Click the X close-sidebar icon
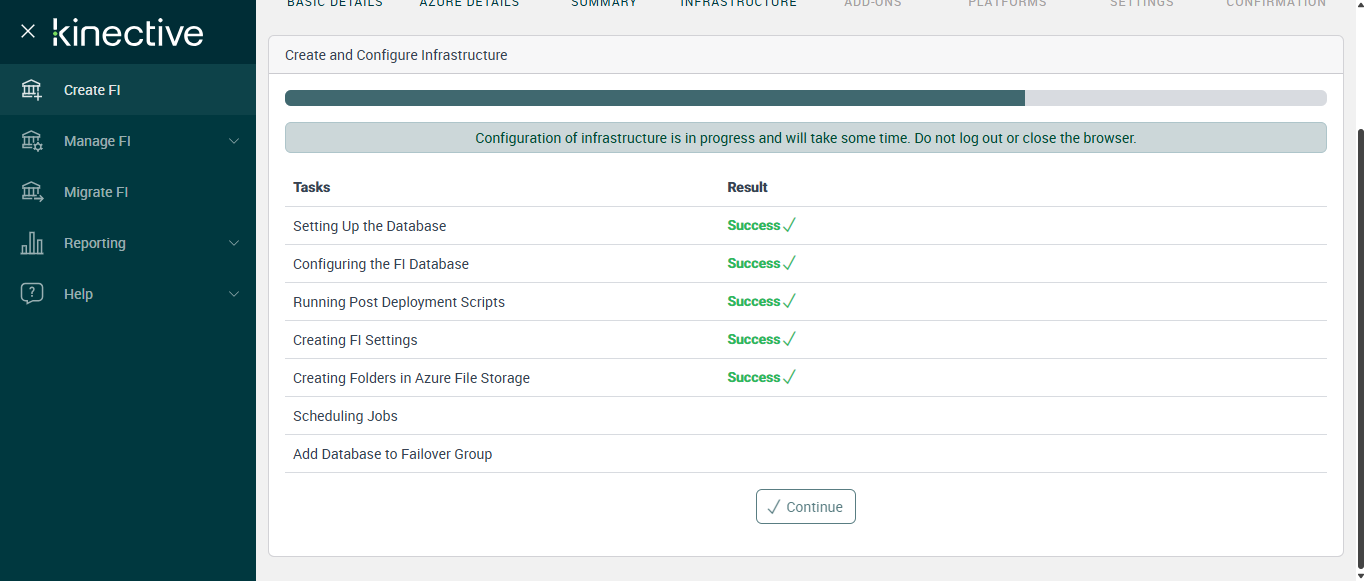This screenshot has width=1366, height=581. pyautogui.click(x=28, y=32)
